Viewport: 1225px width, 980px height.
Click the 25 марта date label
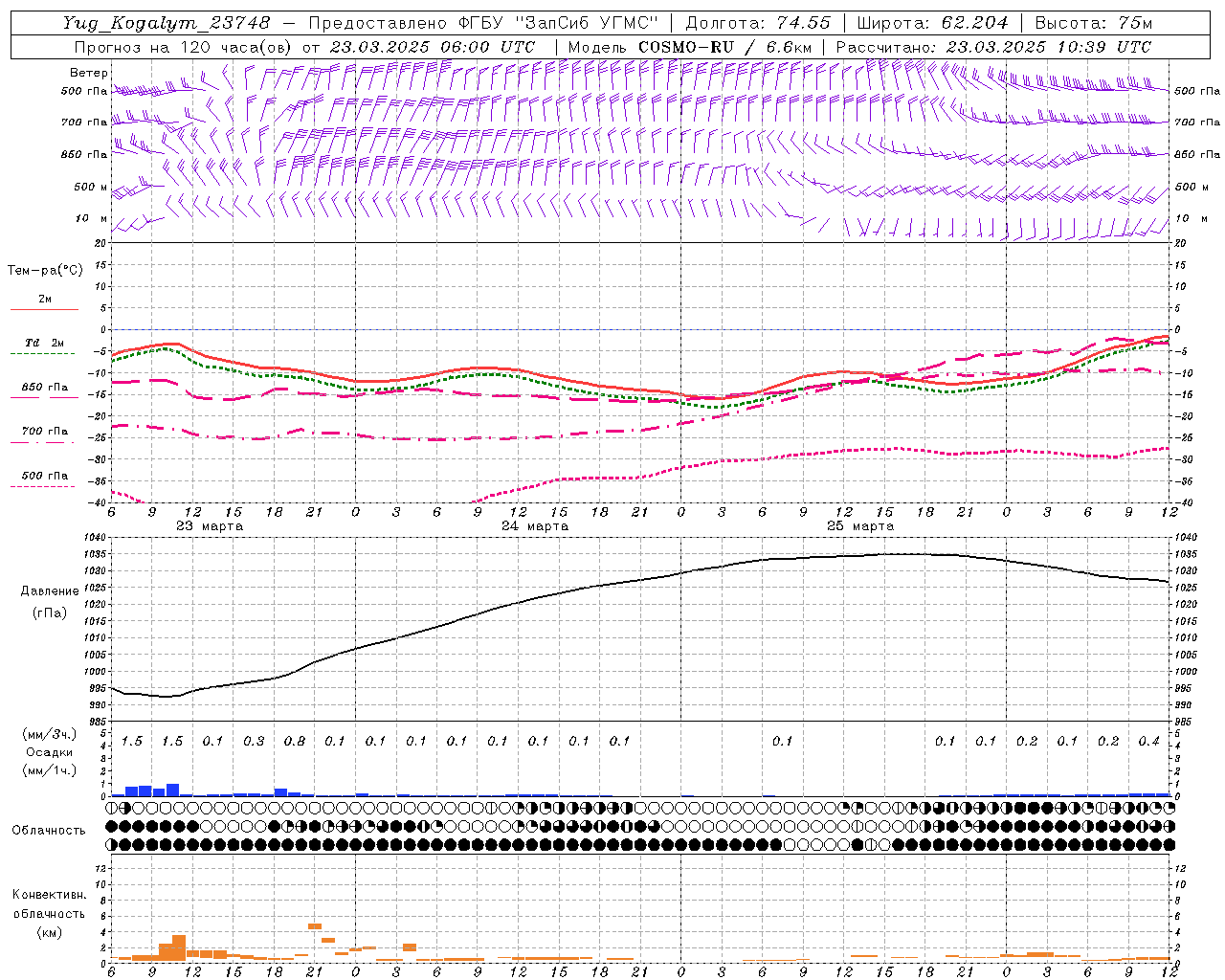(860, 526)
